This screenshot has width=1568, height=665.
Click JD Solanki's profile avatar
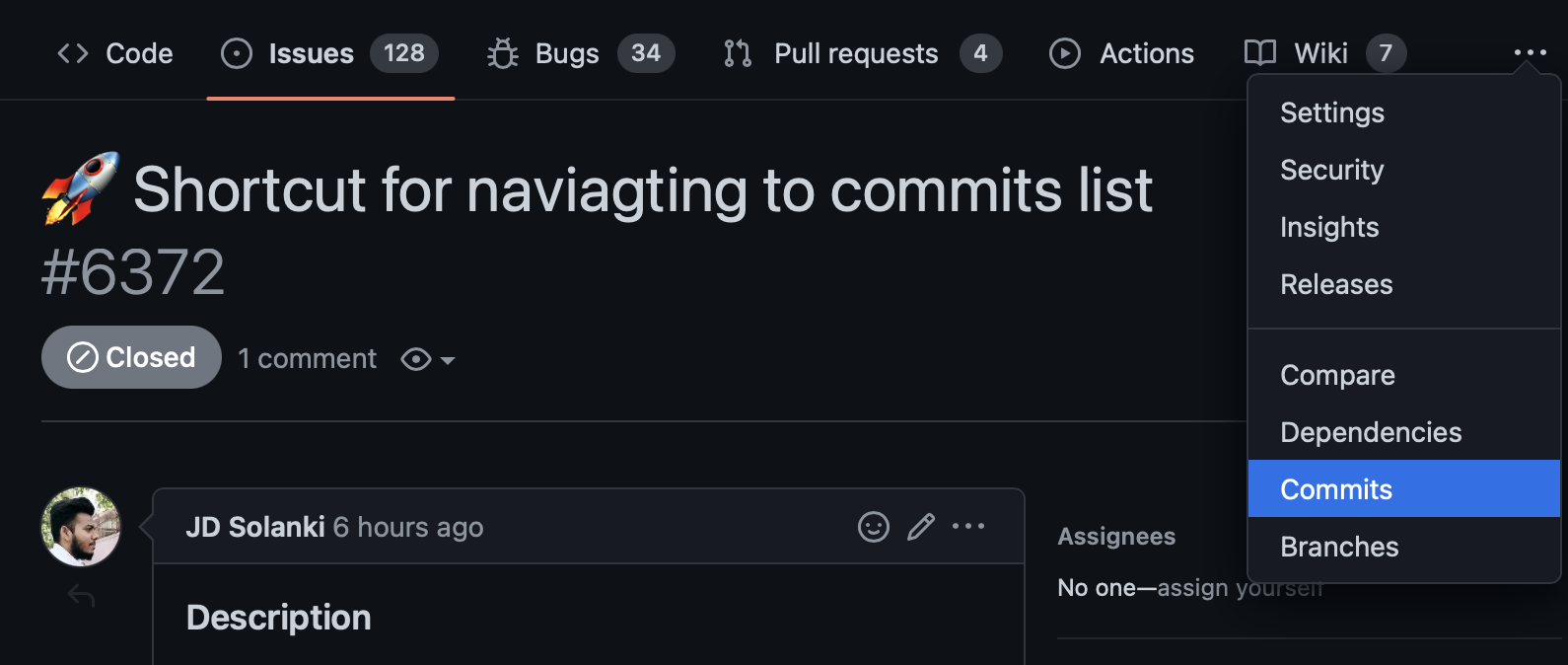(81, 527)
